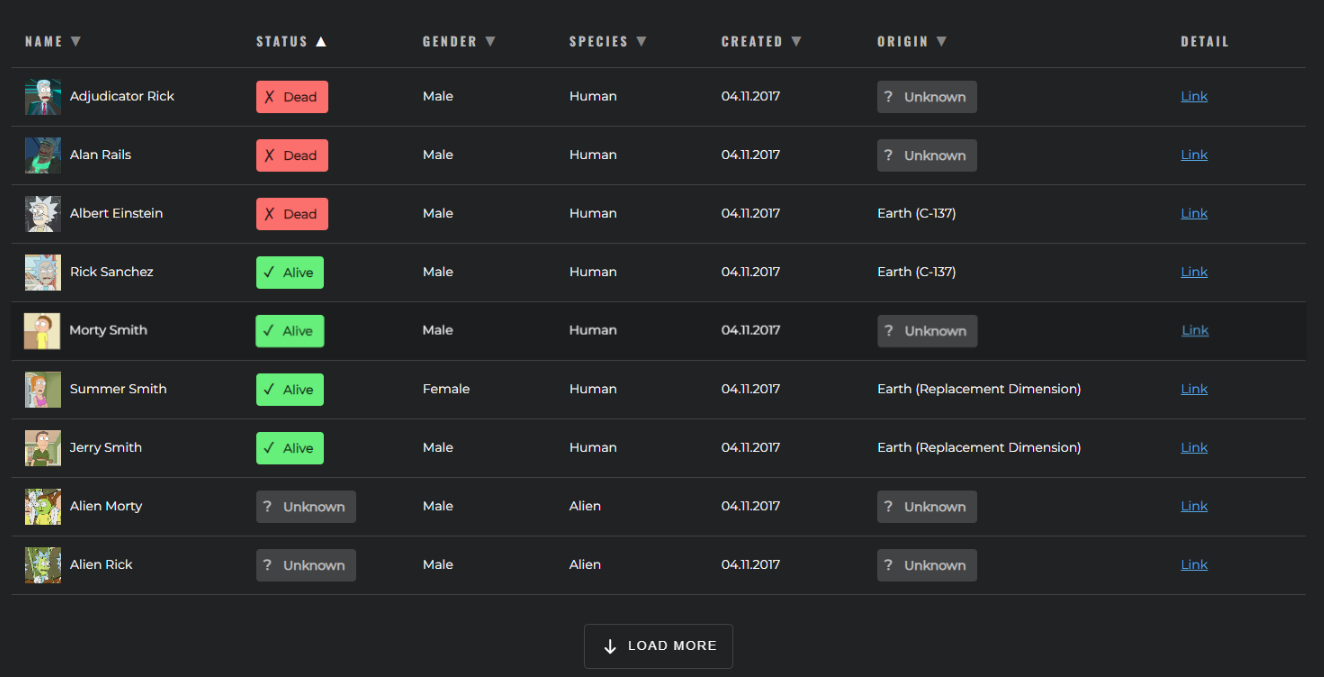Click Jerry Smith's avatar thumbnail
The width and height of the screenshot is (1324, 677).
pyautogui.click(x=43, y=448)
